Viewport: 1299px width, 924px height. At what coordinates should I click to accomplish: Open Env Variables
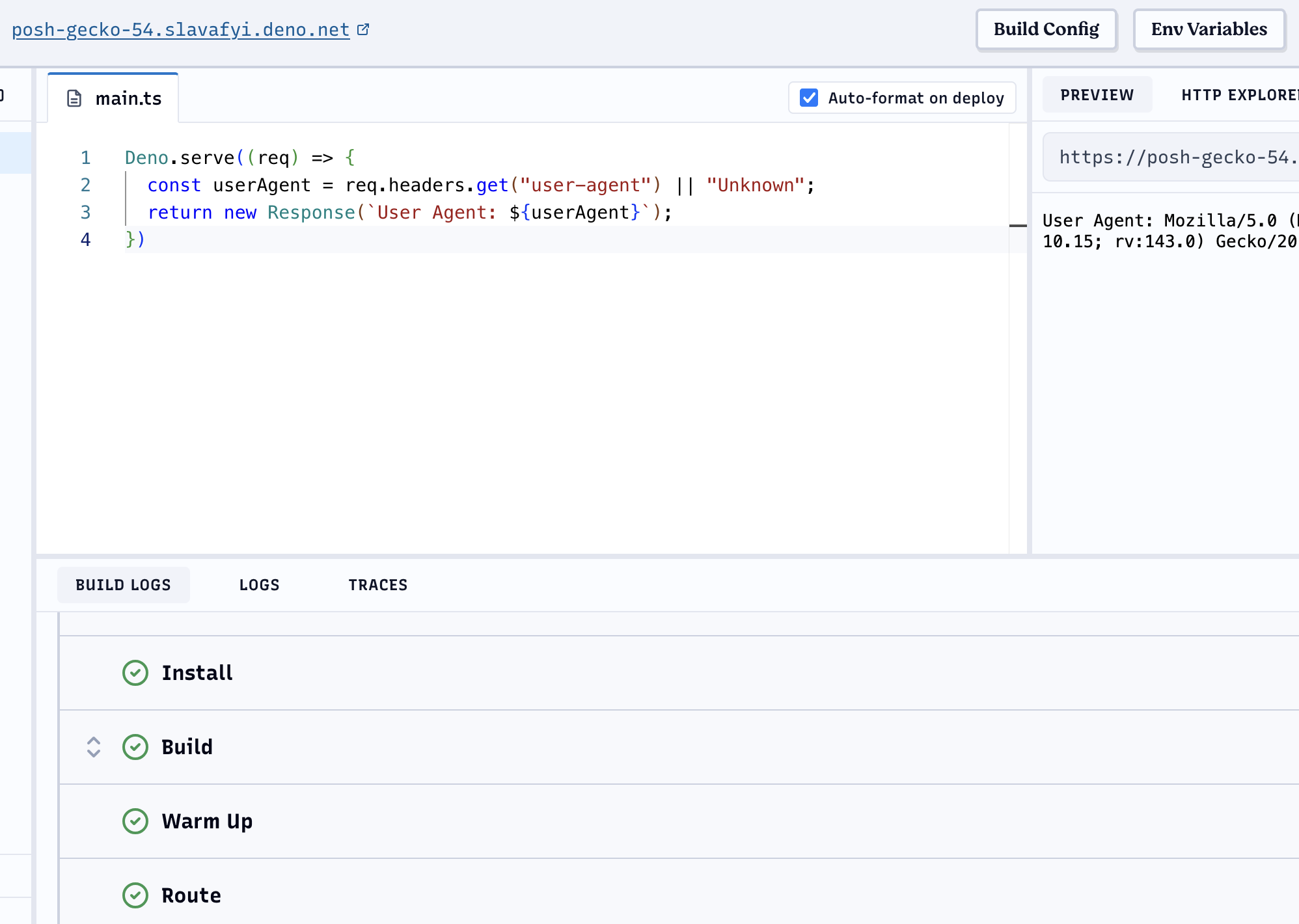pos(1209,29)
